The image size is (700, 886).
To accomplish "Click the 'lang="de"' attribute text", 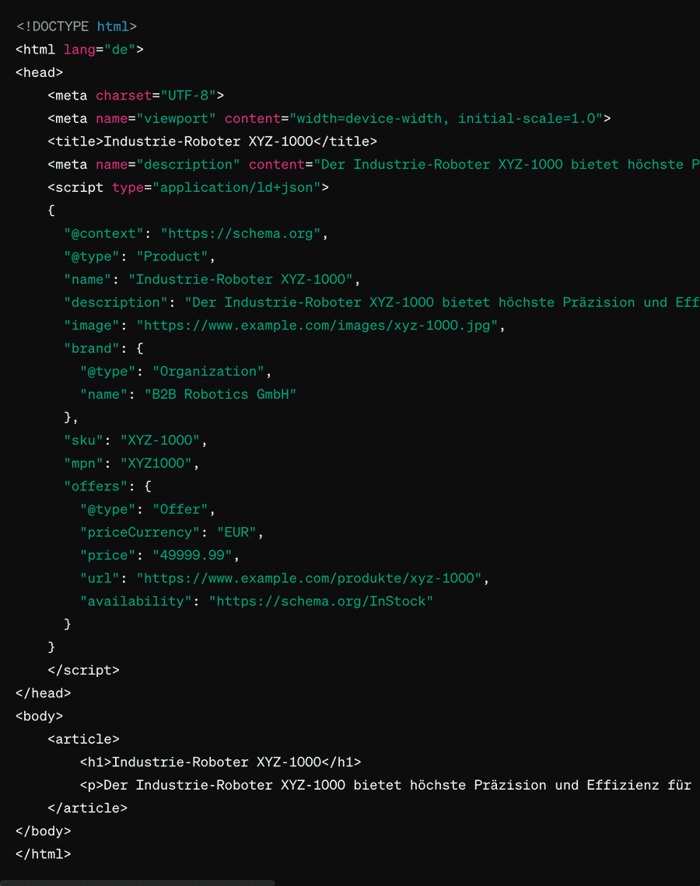I will click(x=99, y=50).
